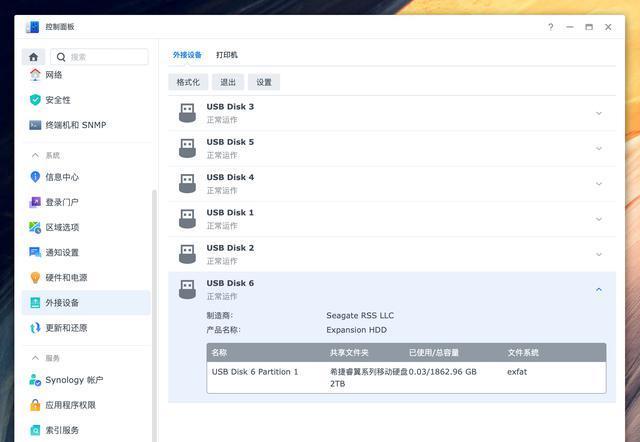Screen dimensions: 640x442
Task: Maximize the Control Panel window
Action: (589, 27)
